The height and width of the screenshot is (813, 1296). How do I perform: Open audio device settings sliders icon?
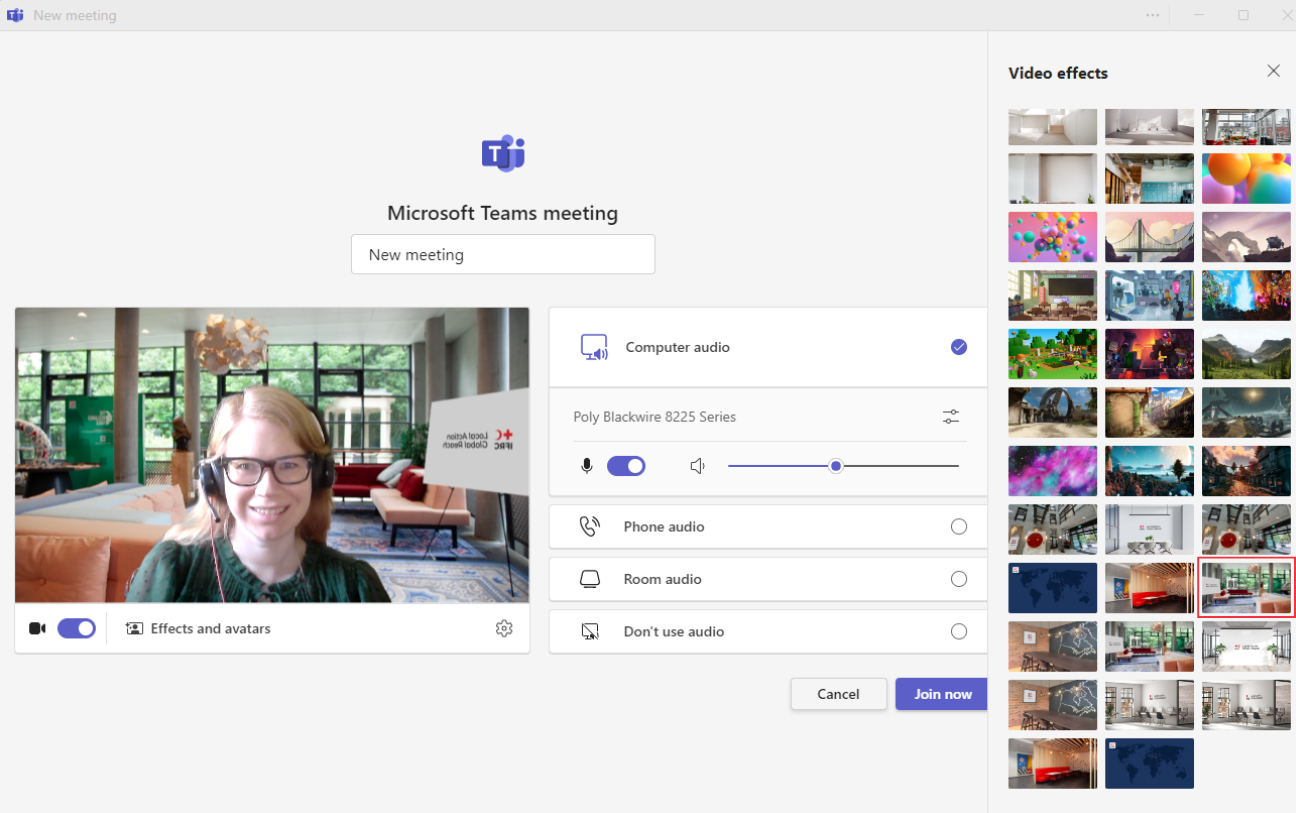pyautogui.click(x=950, y=417)
